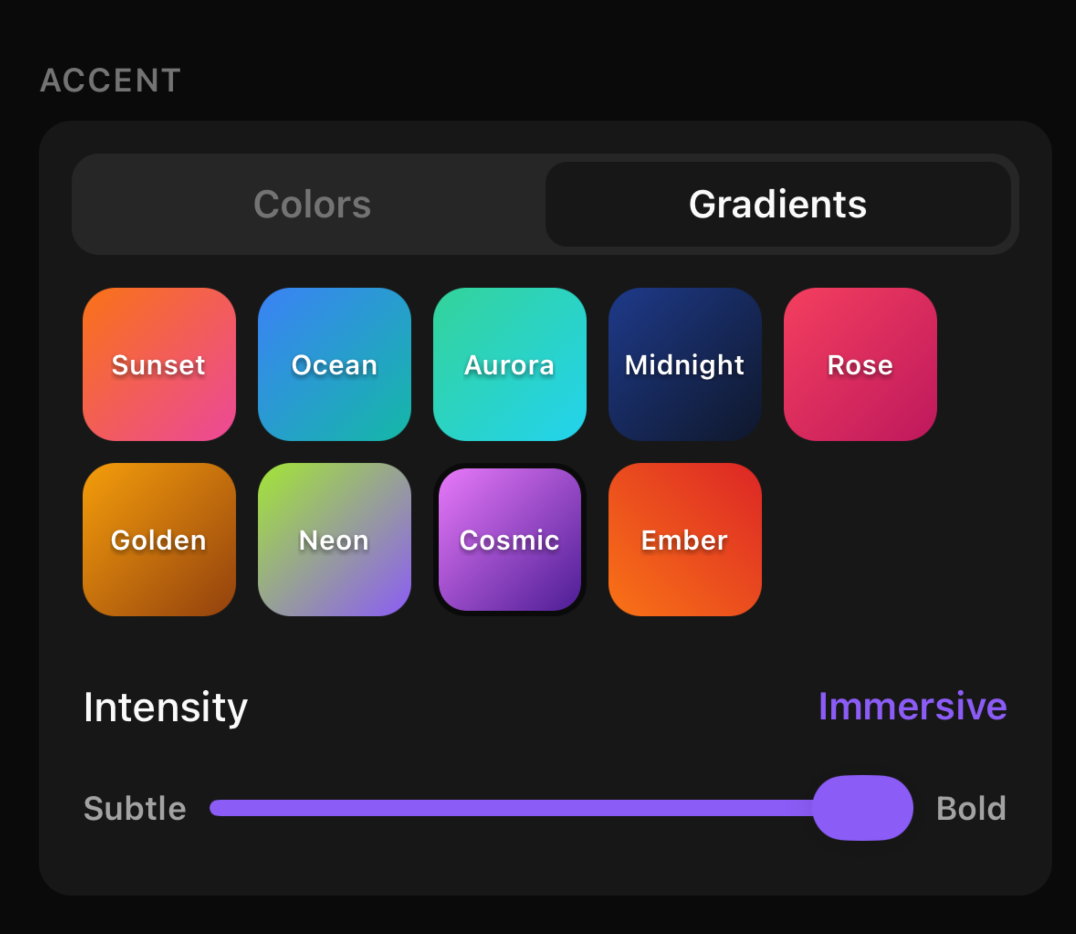Click the Cosmic label text on its swatch
This screenshot has width=1076, height=934.
point(509,540)
